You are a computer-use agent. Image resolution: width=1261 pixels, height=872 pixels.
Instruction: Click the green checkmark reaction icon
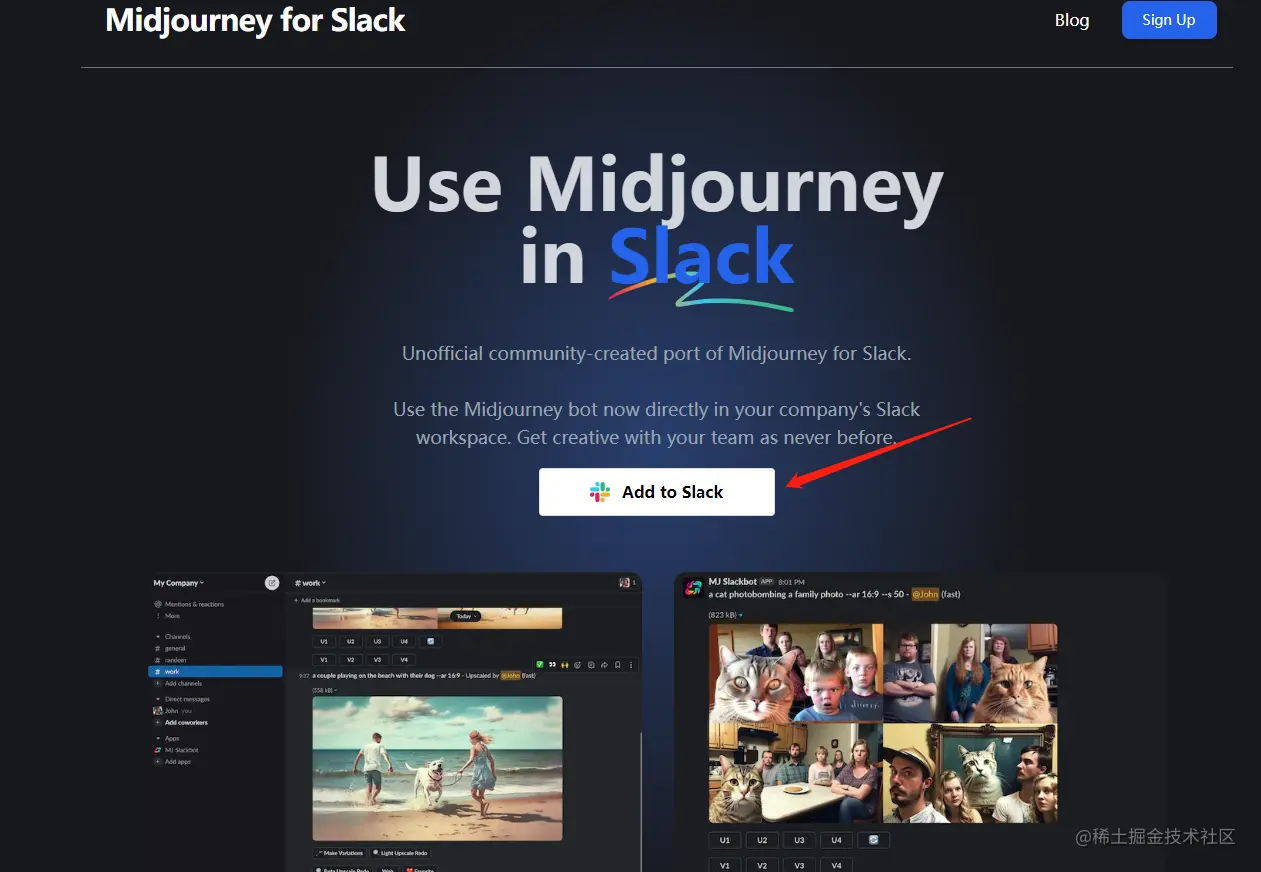[540, 664]
